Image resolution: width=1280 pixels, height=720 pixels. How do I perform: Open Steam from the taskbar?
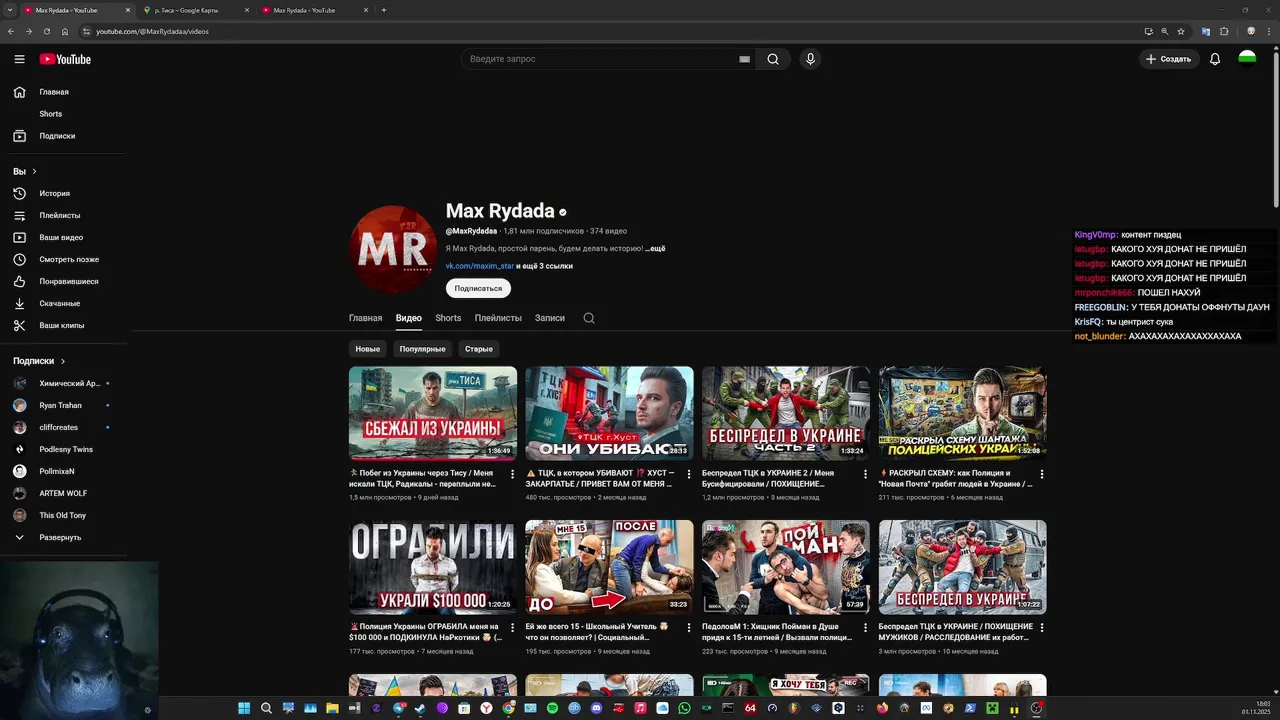[x=420, y=708]
